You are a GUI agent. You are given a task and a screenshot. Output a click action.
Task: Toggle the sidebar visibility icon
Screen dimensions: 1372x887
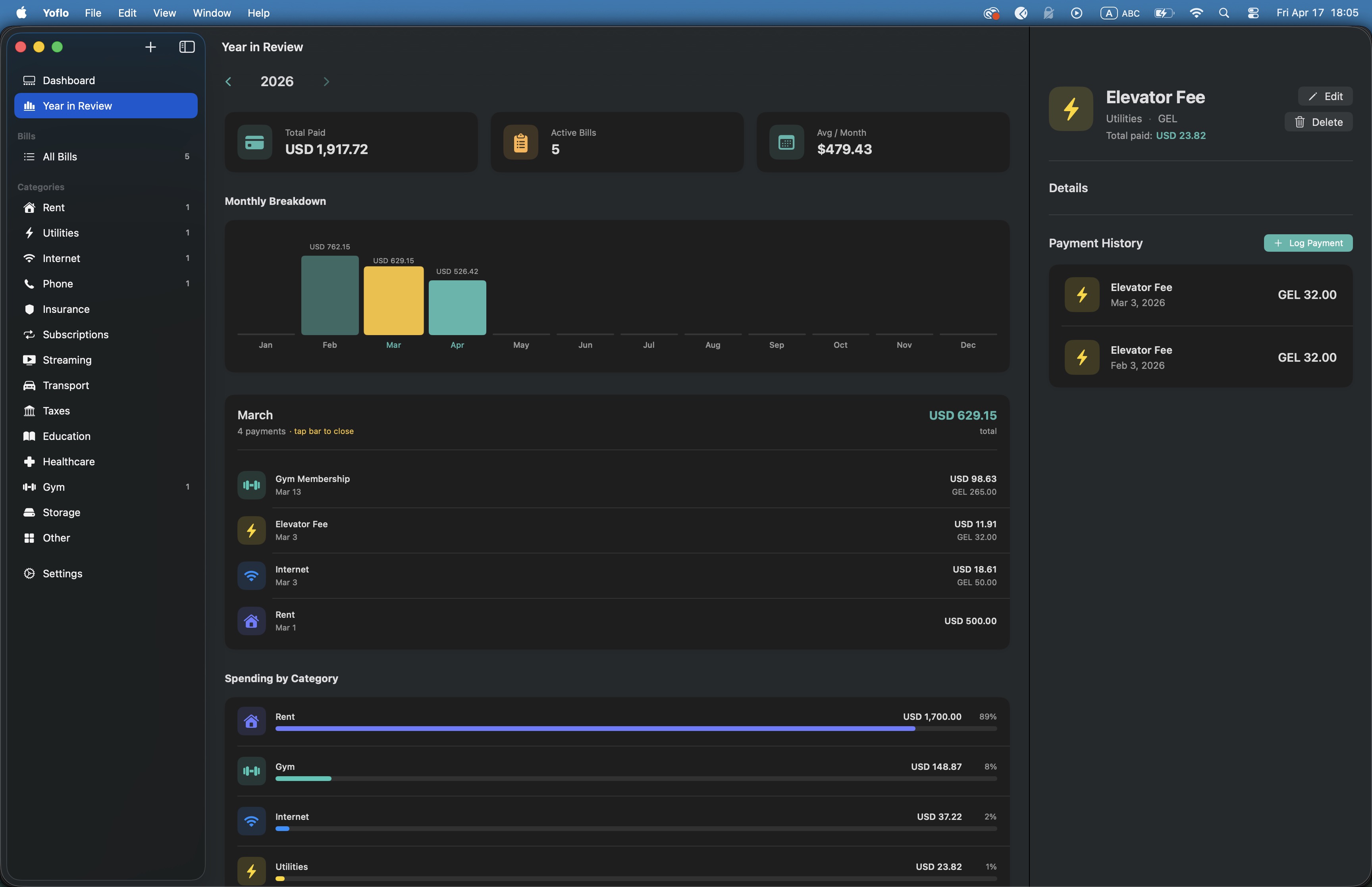tap(187, 47)
